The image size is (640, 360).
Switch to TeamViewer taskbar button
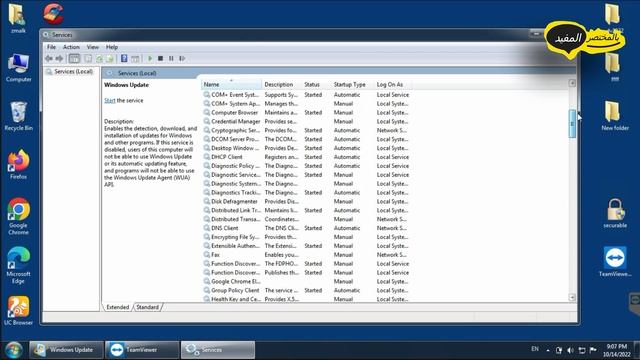tap(142, 350)
